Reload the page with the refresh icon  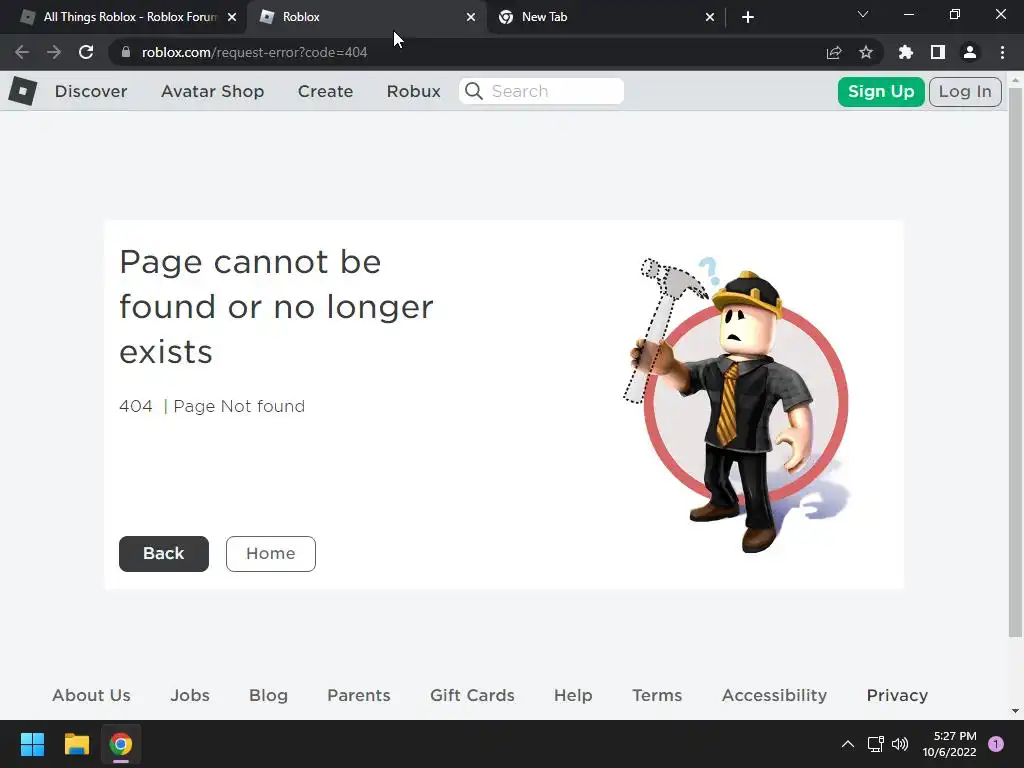click(x=86, y=52)
